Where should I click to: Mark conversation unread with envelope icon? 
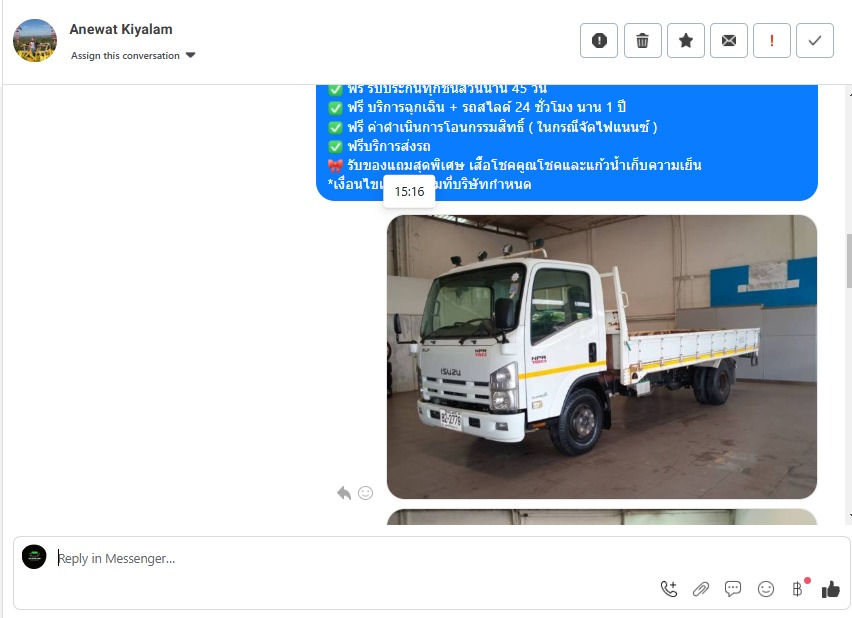coord(729,40)
